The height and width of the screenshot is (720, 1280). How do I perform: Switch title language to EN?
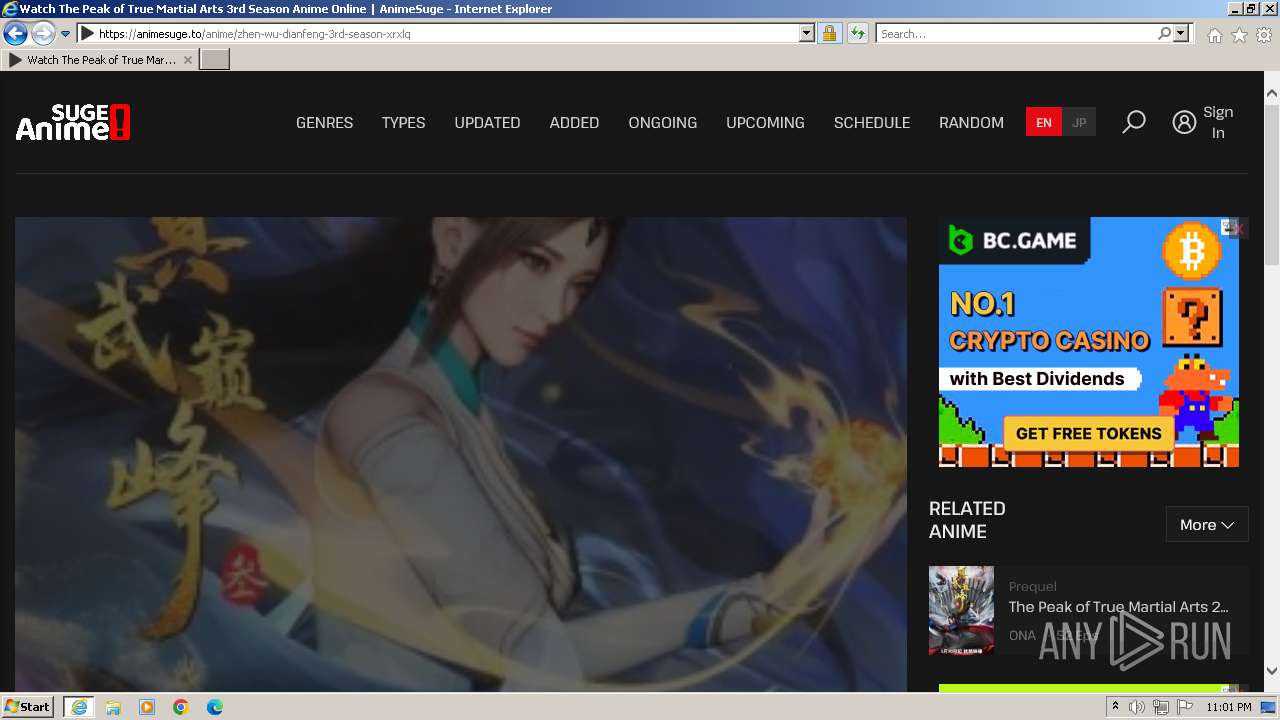click(1043, 122)
